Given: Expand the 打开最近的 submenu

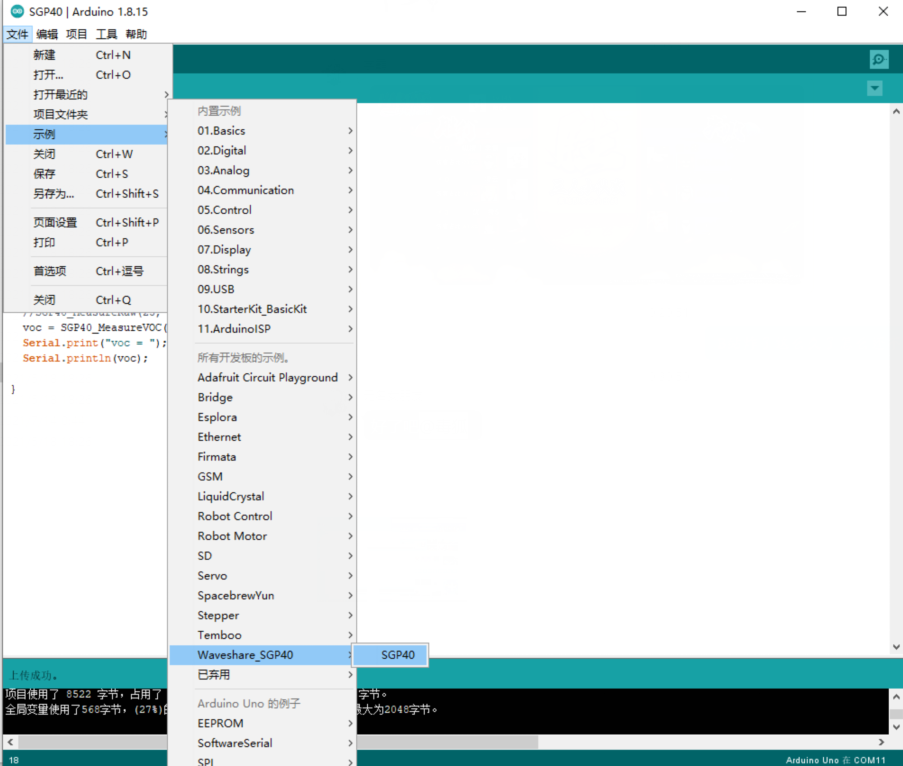Looking at the screenshot, I should [x=86, y=94].
